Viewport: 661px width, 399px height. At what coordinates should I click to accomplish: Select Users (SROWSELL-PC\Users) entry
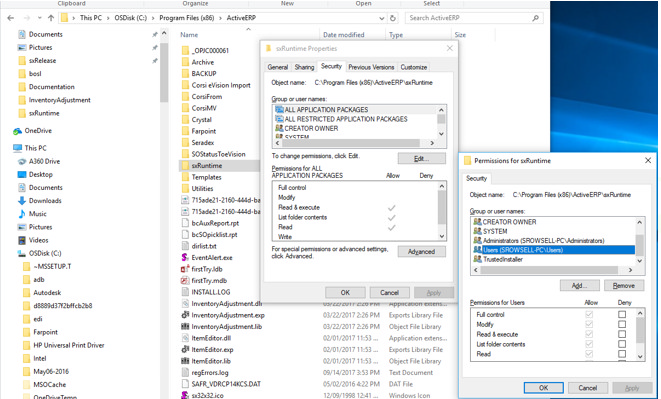click(554, 250)
